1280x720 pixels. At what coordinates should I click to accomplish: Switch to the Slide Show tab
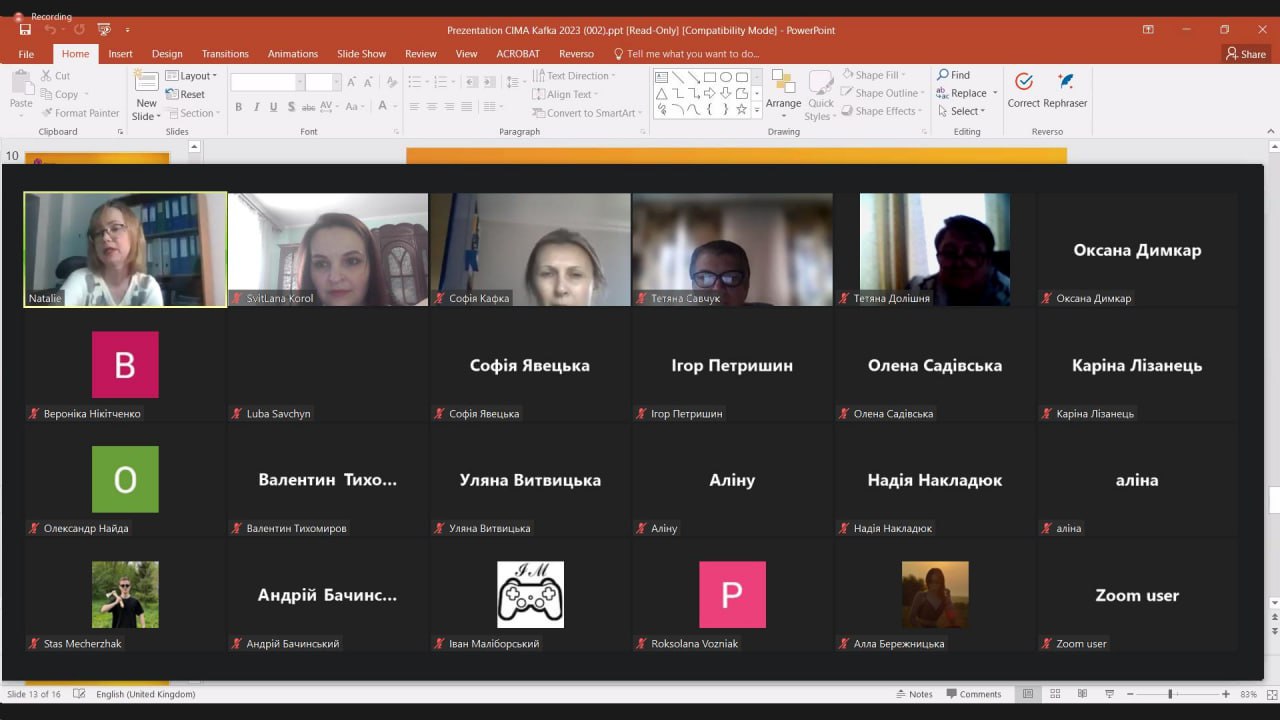click(x=361, y=54)
